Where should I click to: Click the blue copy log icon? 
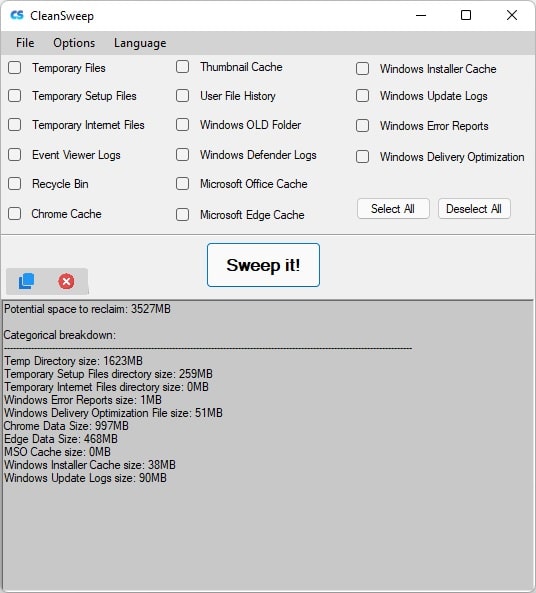point(26,281)
